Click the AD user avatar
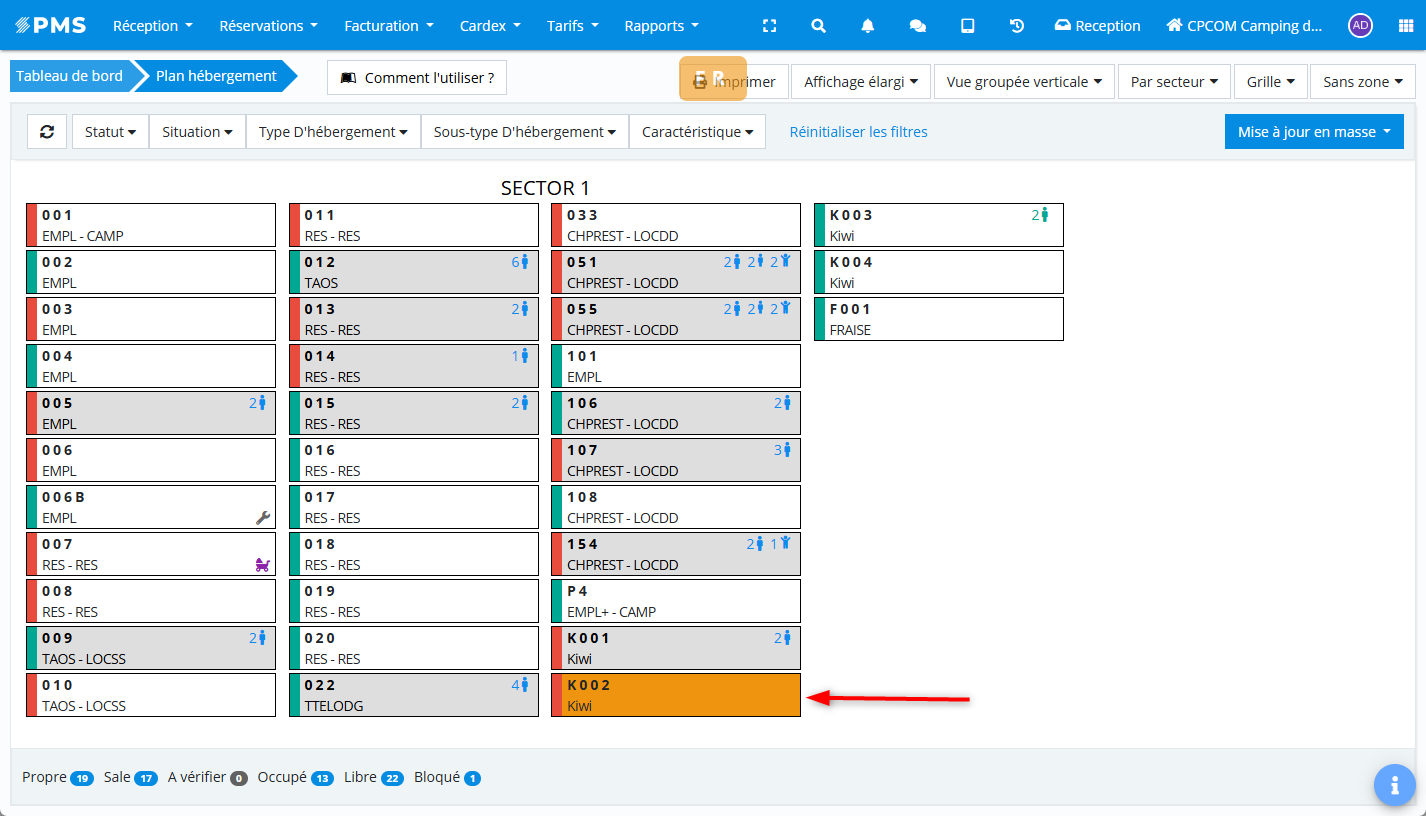 [x=1360, y=26]
